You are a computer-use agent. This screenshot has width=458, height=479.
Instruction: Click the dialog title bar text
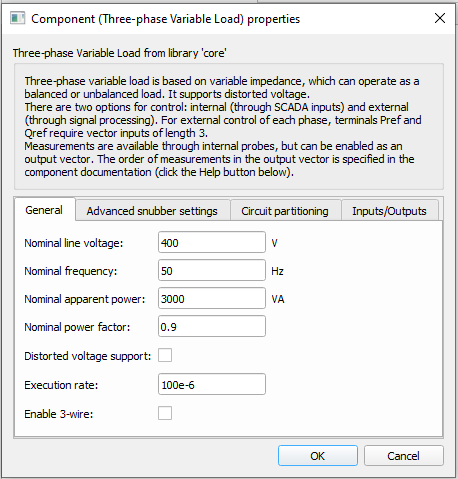click(166, 19)
